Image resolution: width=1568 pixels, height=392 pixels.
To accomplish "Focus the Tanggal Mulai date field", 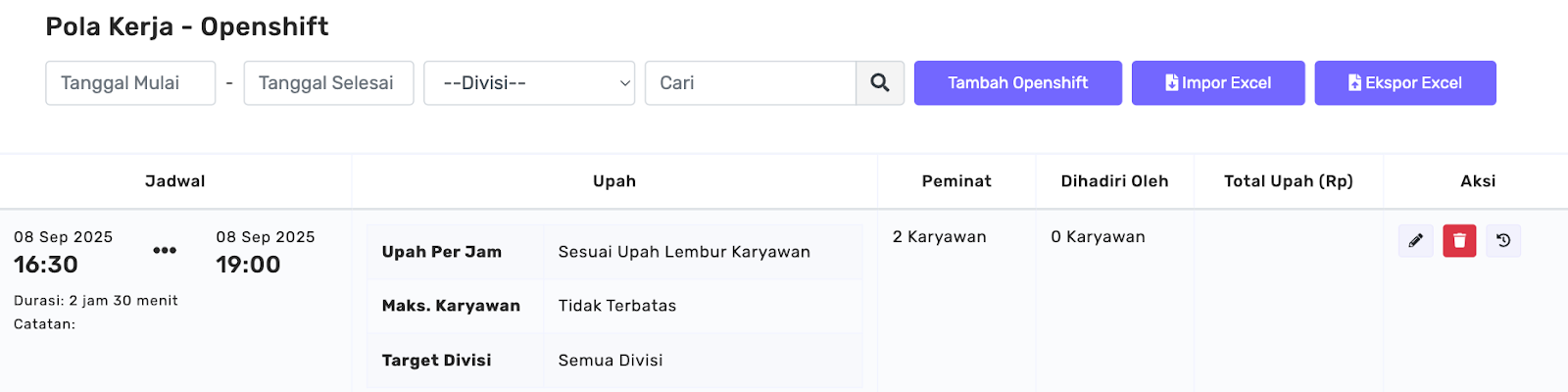I will 130,83.
